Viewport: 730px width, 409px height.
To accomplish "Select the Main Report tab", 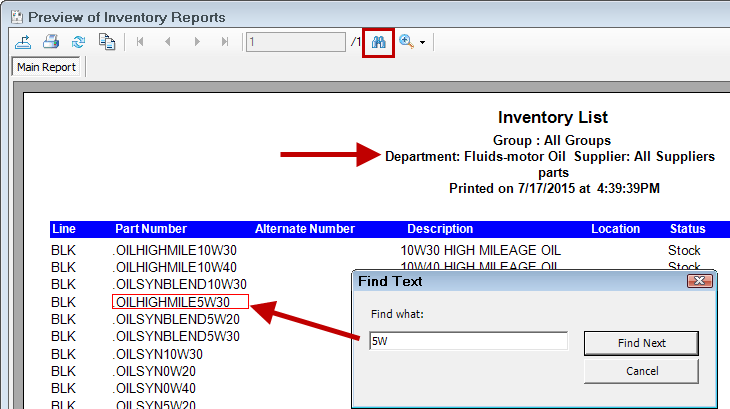I will pos(44,68).
